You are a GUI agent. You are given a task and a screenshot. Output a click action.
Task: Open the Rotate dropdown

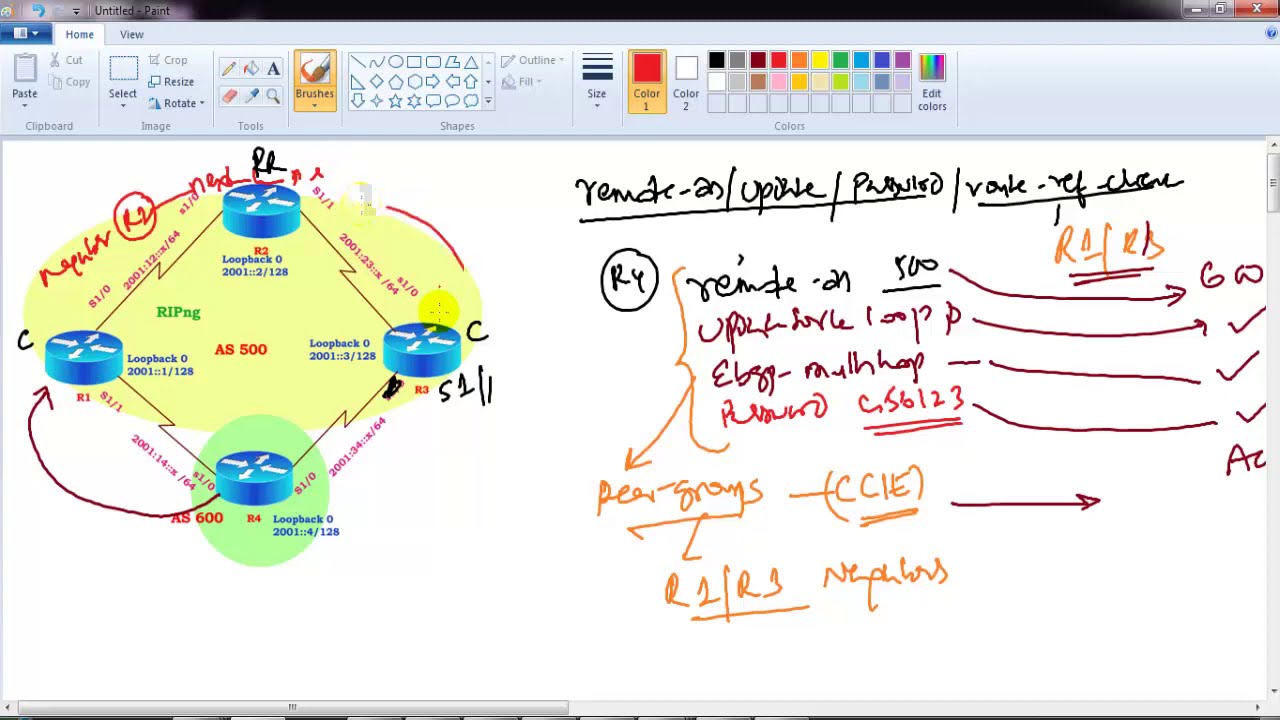(176, 103)
